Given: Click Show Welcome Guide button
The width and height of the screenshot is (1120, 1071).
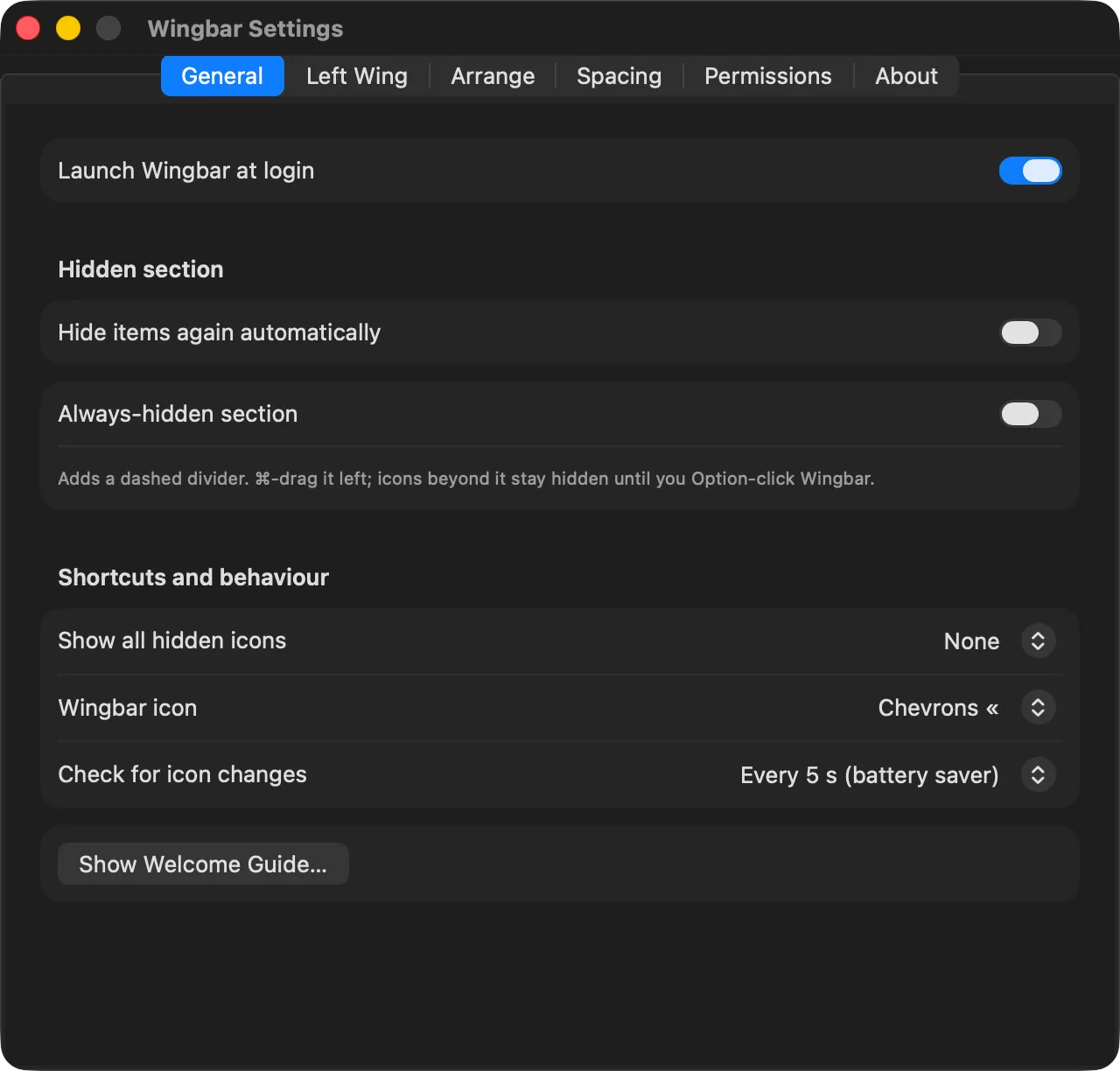Looking at the screenshot, I should tap(203, 864).
